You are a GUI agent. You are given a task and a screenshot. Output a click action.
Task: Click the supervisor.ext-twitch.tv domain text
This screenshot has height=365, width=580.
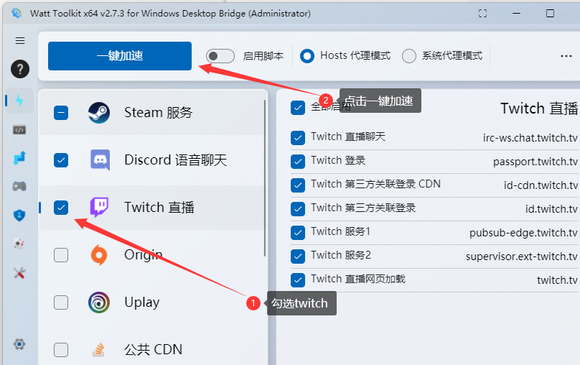(521, 256)
